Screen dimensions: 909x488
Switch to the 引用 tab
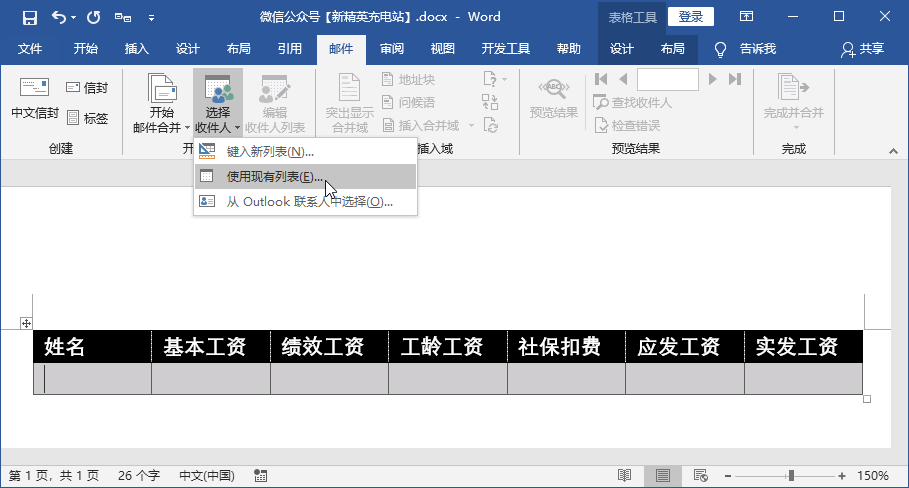tap(289, 49)
